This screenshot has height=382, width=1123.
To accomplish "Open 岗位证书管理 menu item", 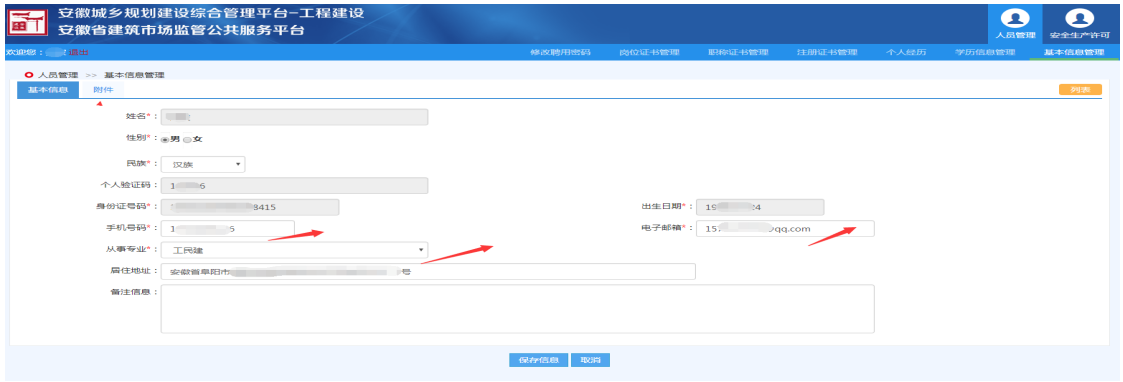I will [649, 52].
